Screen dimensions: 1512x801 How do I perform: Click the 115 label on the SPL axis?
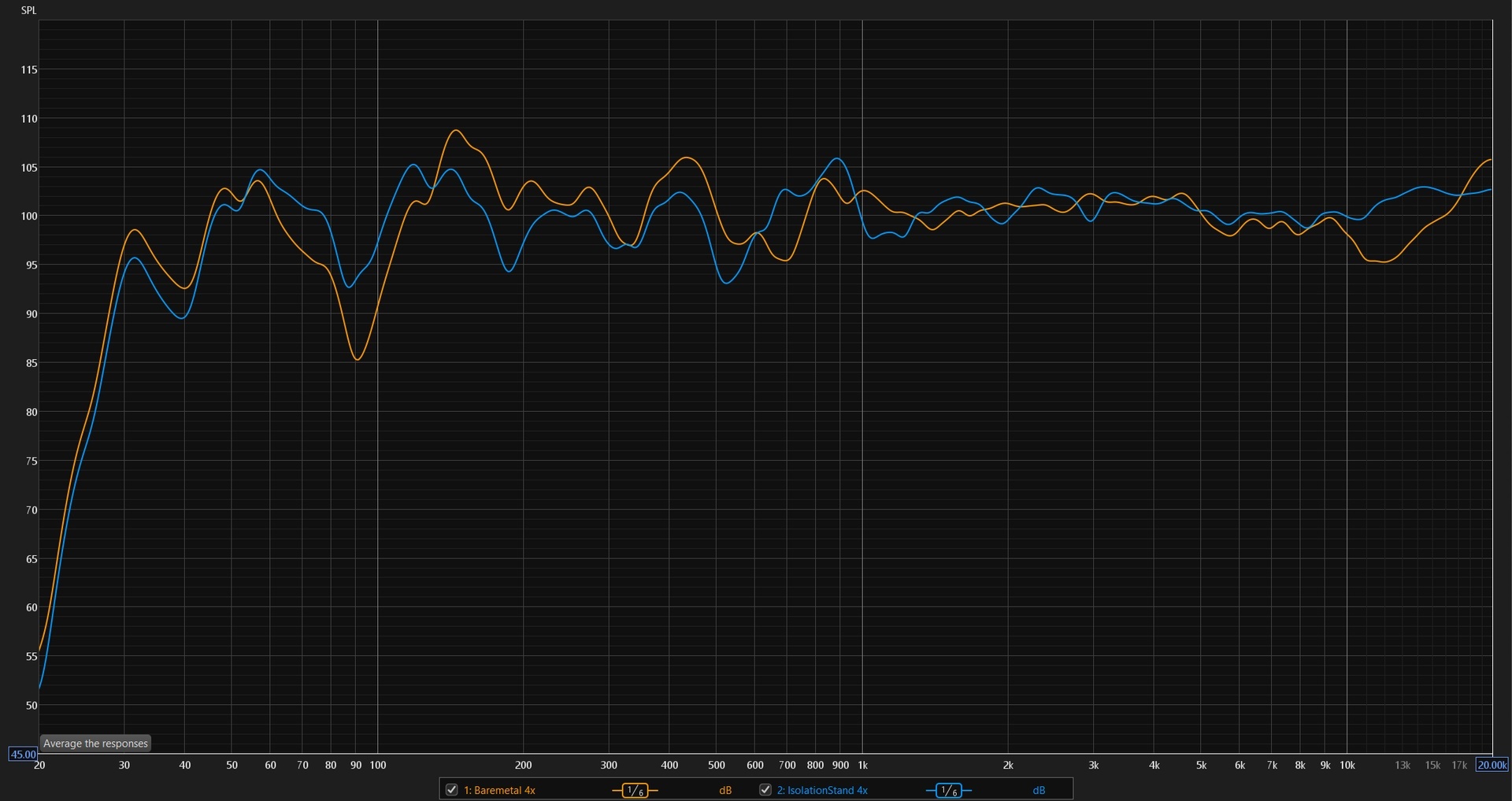click(x=29, y=69)
